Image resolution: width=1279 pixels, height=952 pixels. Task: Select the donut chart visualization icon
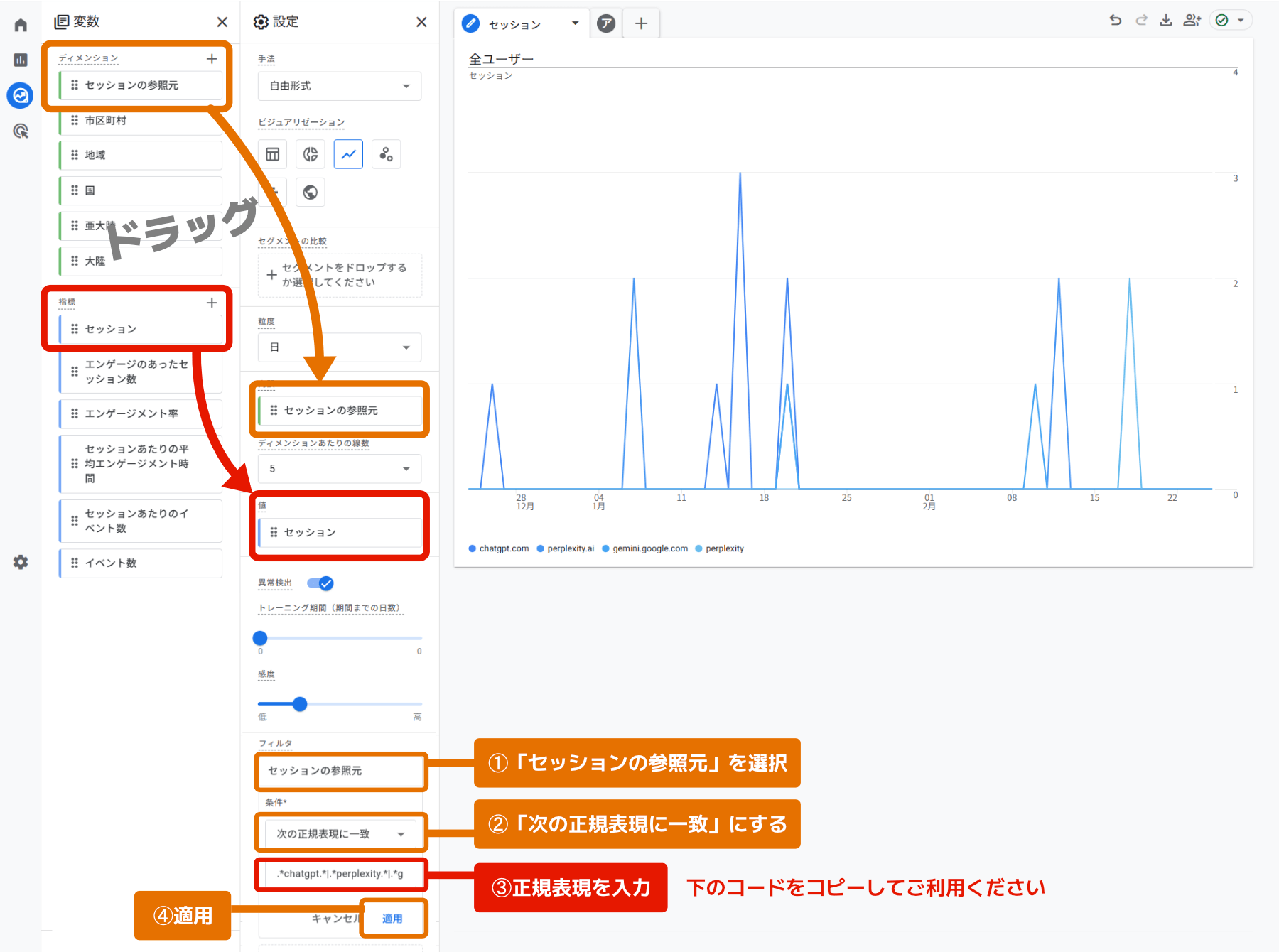[311, 154]
